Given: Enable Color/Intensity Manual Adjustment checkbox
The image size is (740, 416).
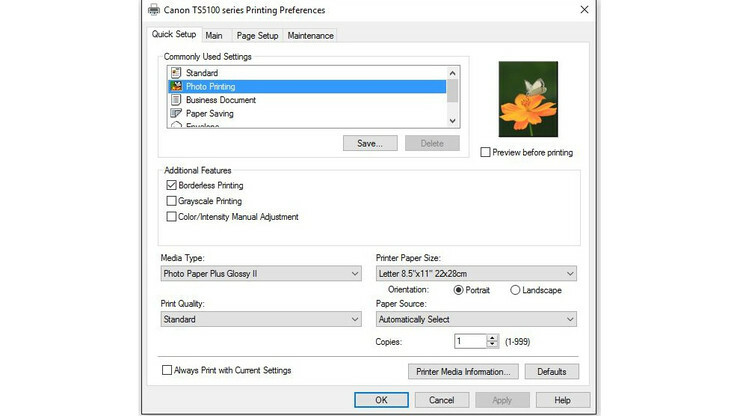Looking at the screenshot, I should coord(171,216).
